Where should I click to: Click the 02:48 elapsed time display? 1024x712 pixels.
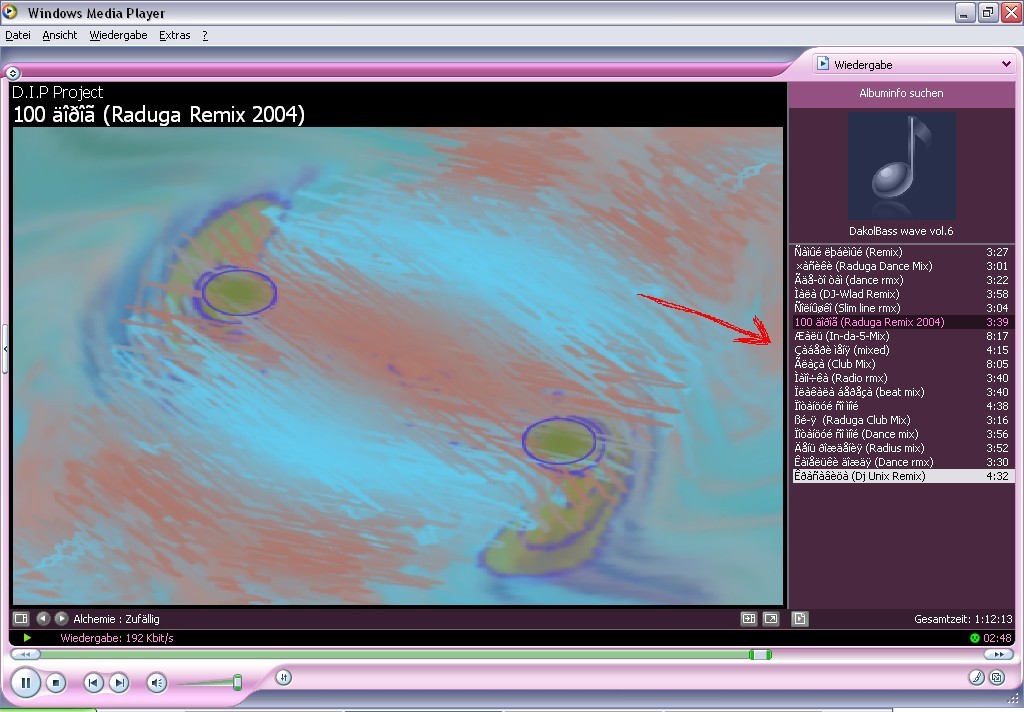[x=997, y=638]
